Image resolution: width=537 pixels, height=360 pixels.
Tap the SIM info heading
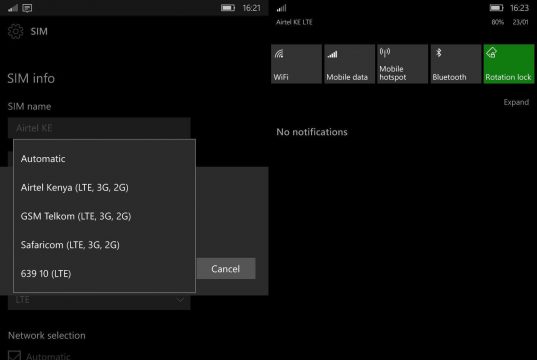[x=31, y=78]
